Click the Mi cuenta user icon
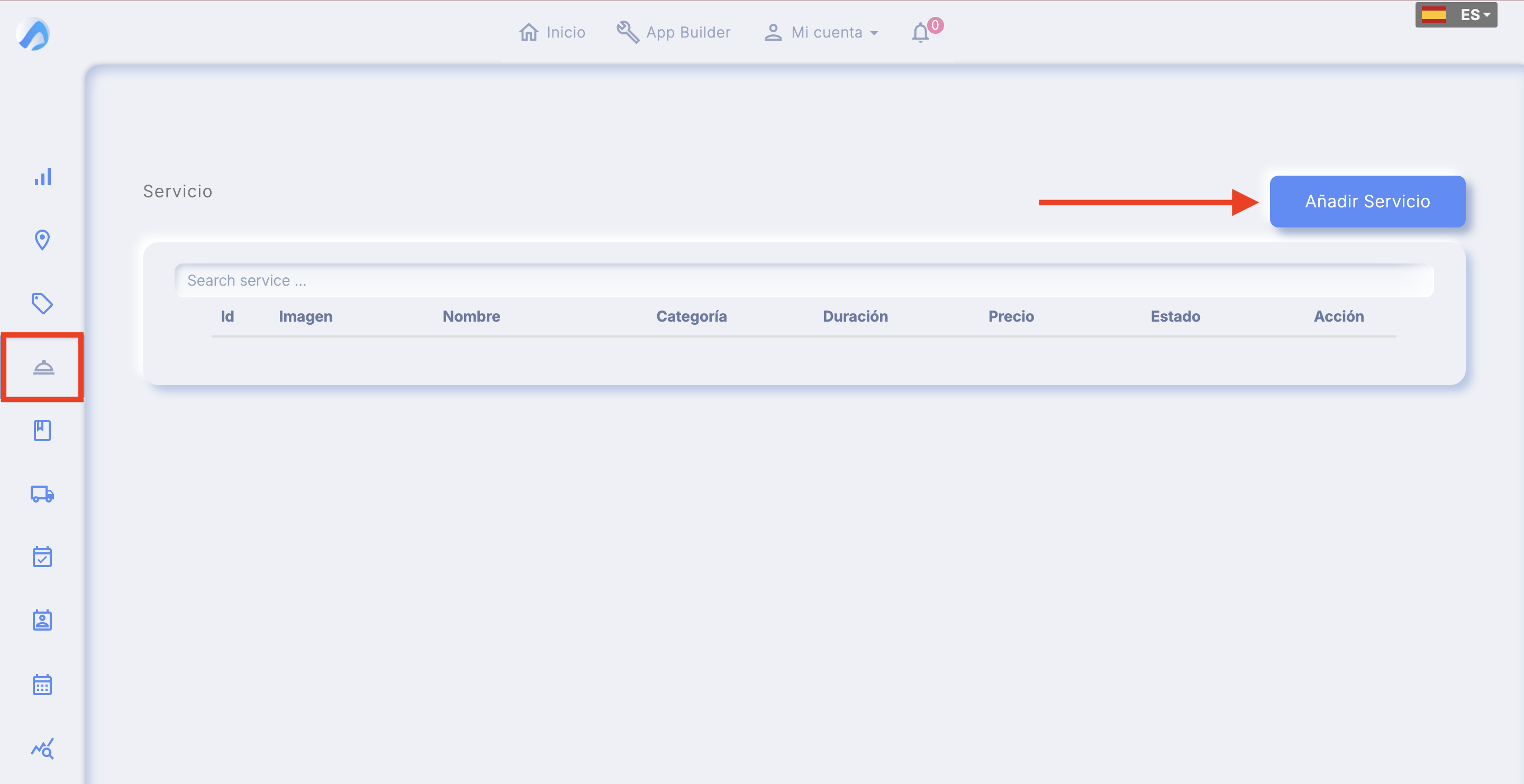Screen dimensions: 1524x784 pos(773,32)
